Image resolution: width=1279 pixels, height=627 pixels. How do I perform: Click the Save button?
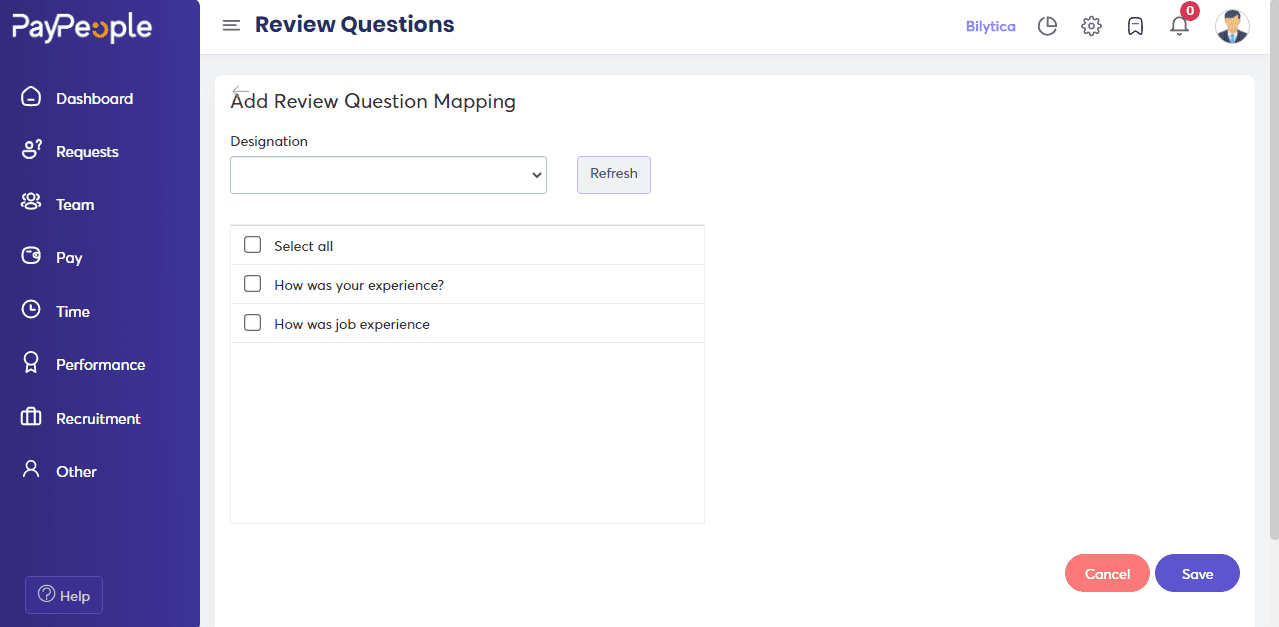click(1197, 573)
